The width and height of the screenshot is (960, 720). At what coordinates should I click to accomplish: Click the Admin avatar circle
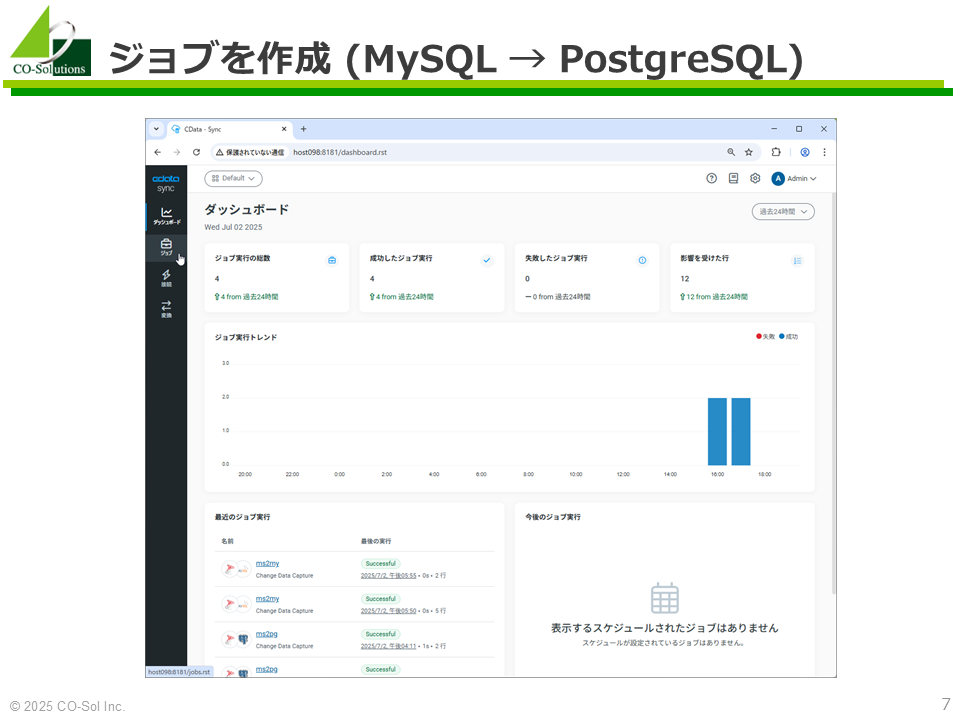point(778,179)
